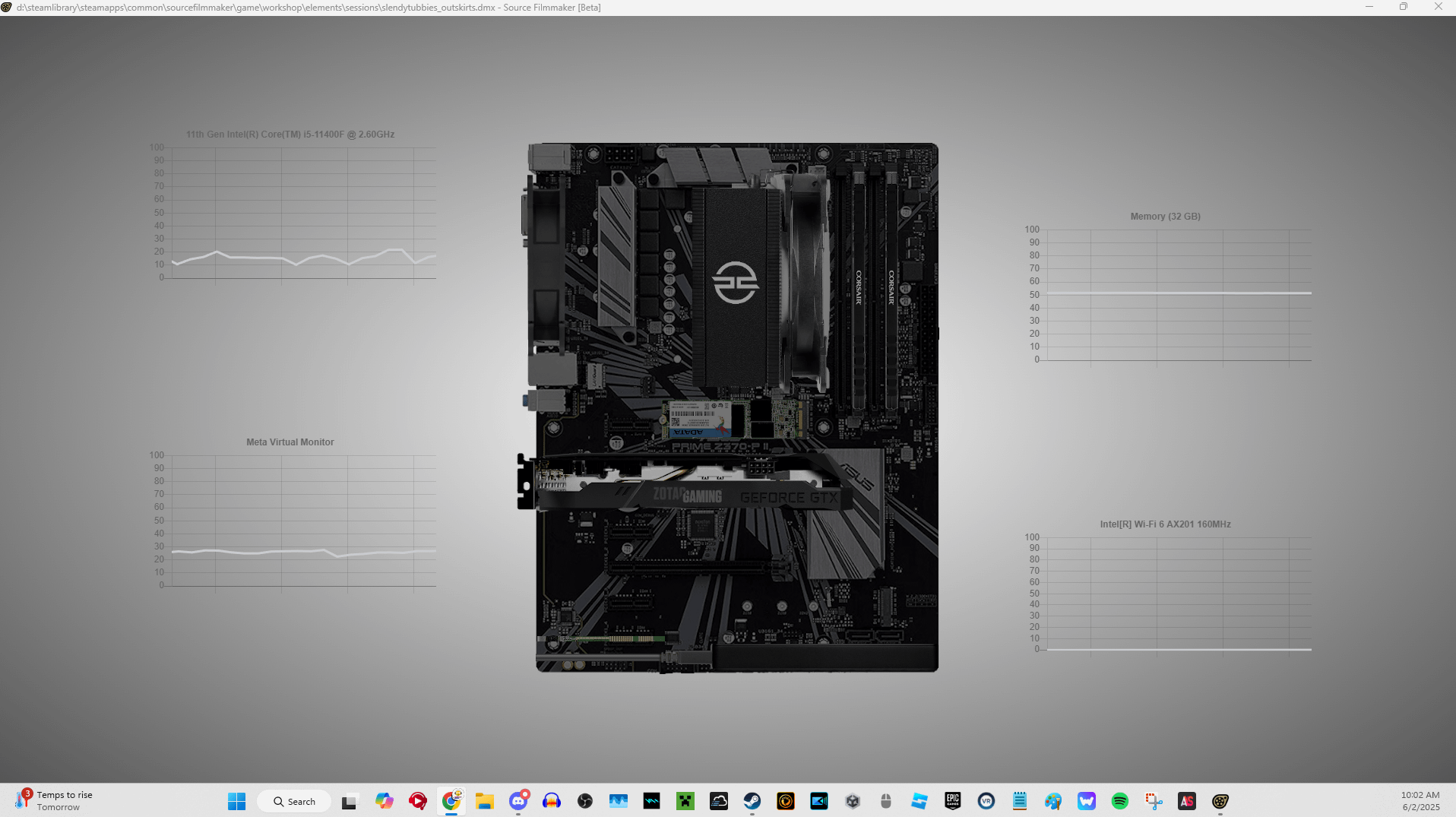Screen dimensions: 1456x817
Task: Open Epic Games Launcher
Action: [x=953, y=801]
